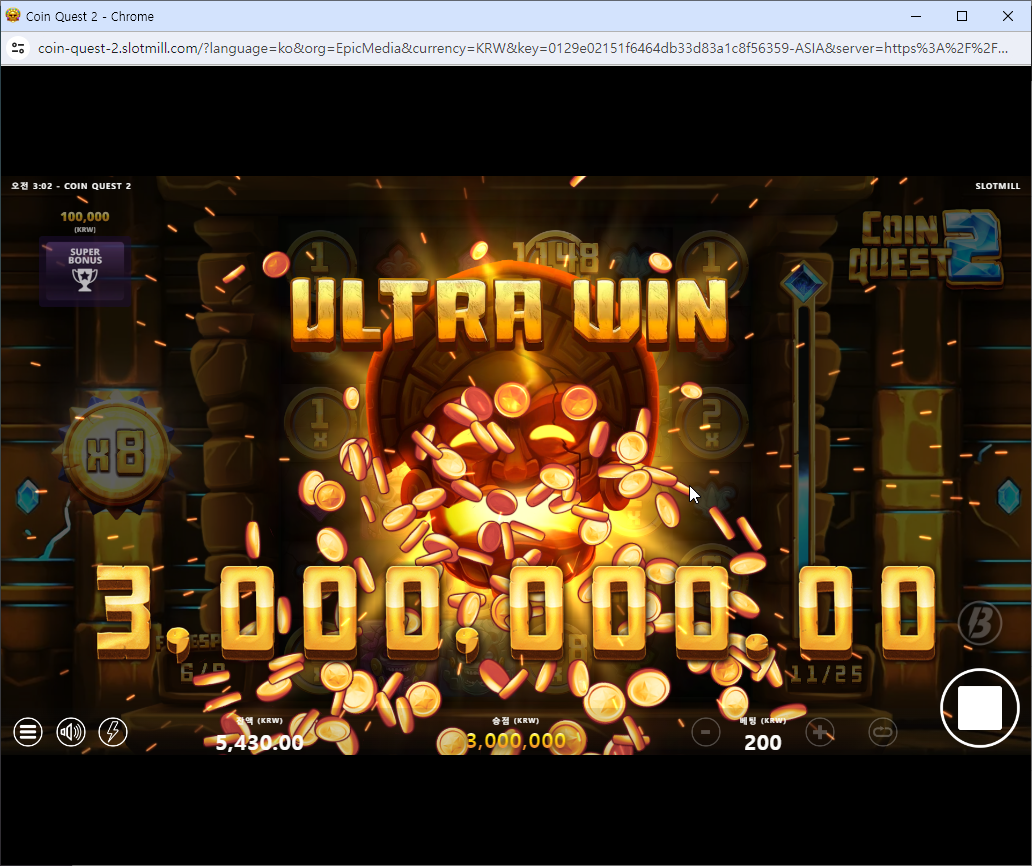
Task: Maximize the Chrome window
Action: tap(962, 16)
